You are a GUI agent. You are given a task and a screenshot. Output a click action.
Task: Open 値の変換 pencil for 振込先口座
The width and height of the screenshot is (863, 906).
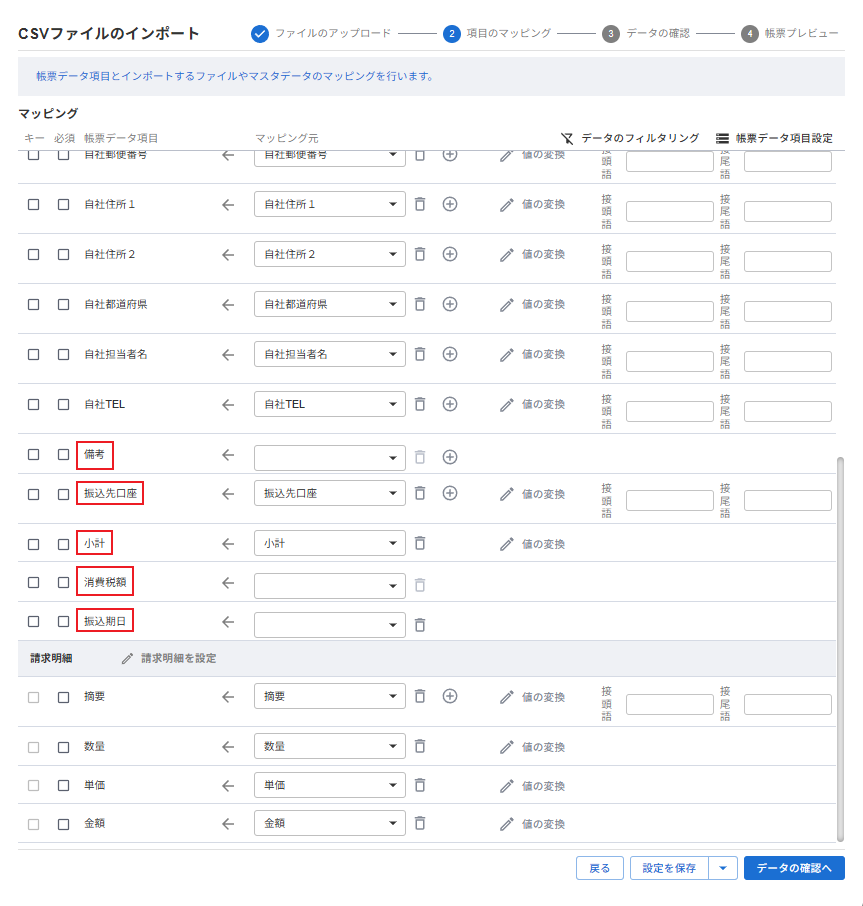507,494
